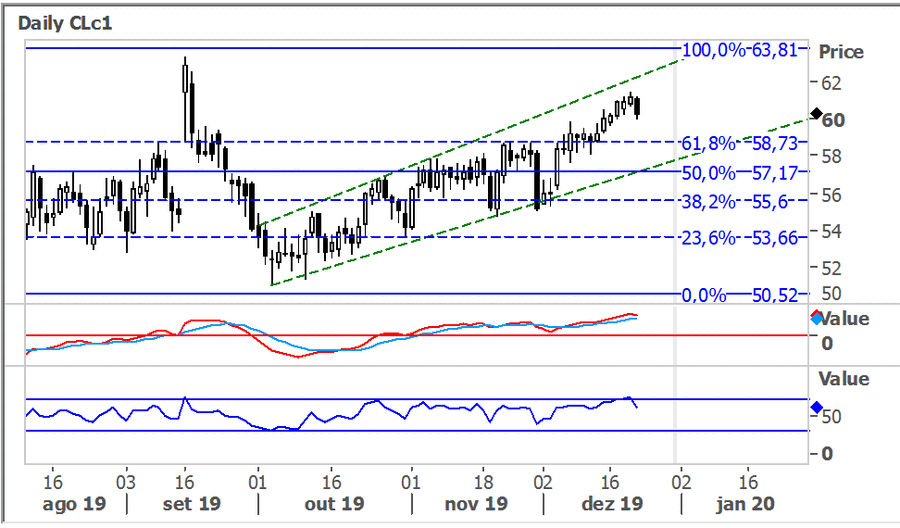Click the set 19 month label
The height and width of the screenshot is (528, 900).
click(192, 504)
